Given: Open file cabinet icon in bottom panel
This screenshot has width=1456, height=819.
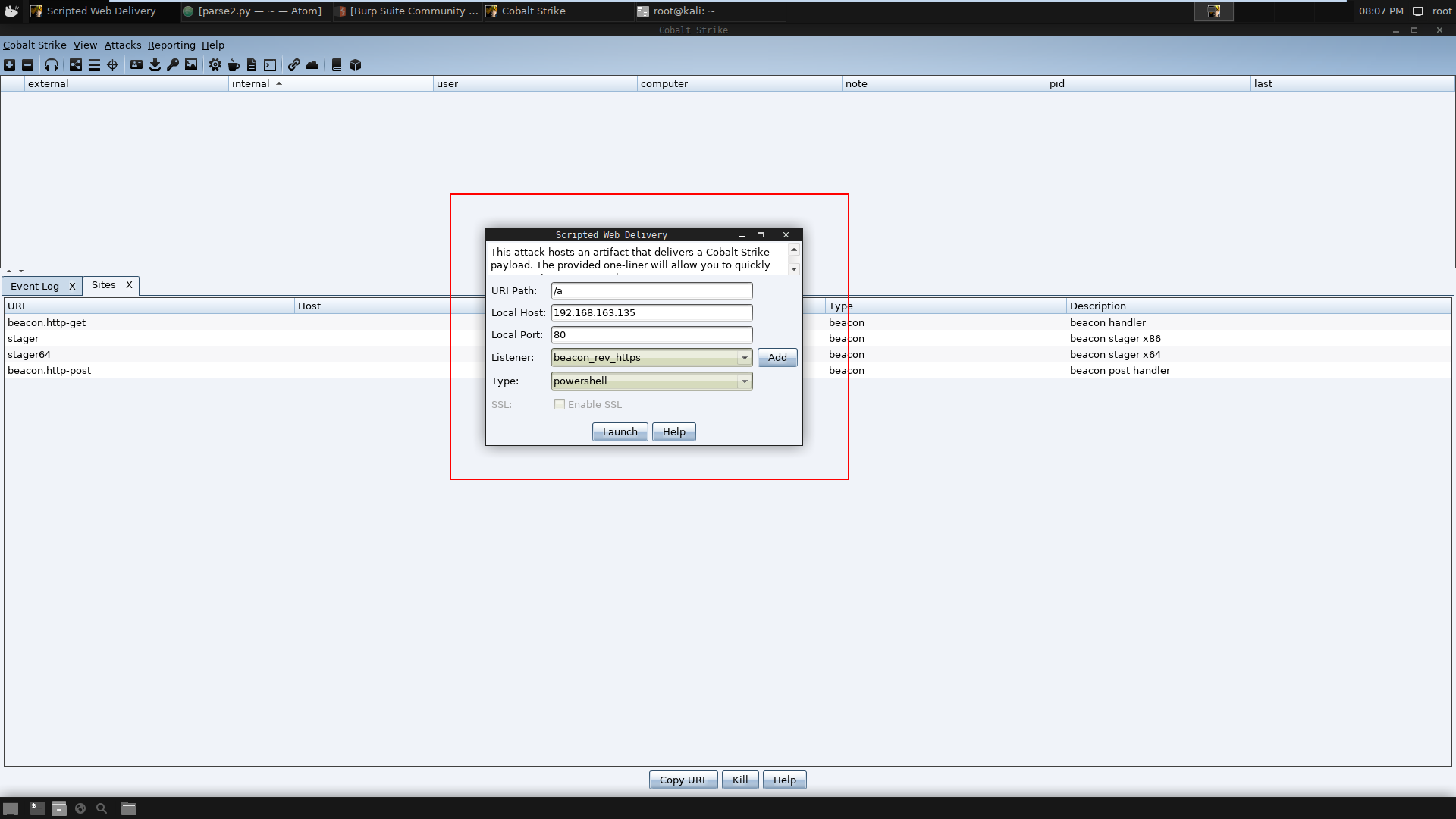Looking at the screenshot, I should [x=59, y=808].
